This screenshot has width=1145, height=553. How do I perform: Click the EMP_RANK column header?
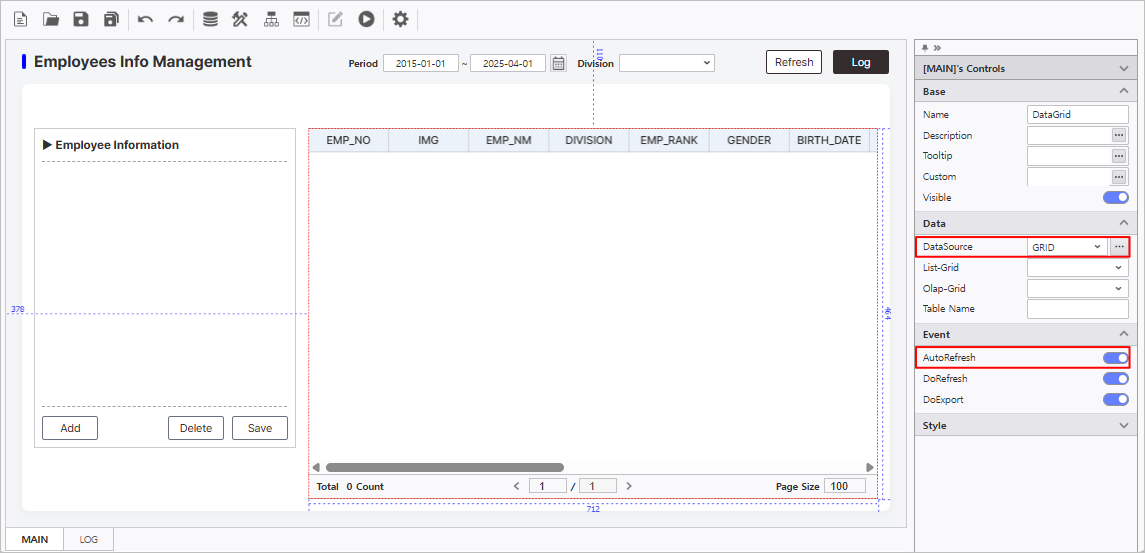669,140
